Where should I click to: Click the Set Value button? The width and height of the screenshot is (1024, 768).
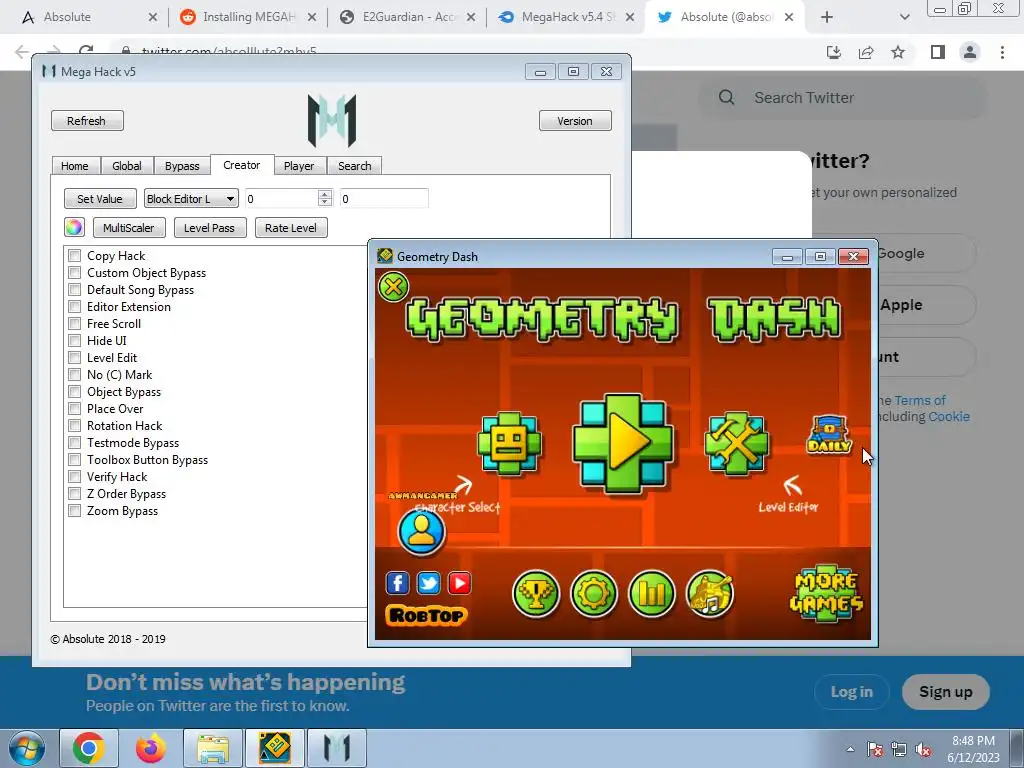click(100, 199)
